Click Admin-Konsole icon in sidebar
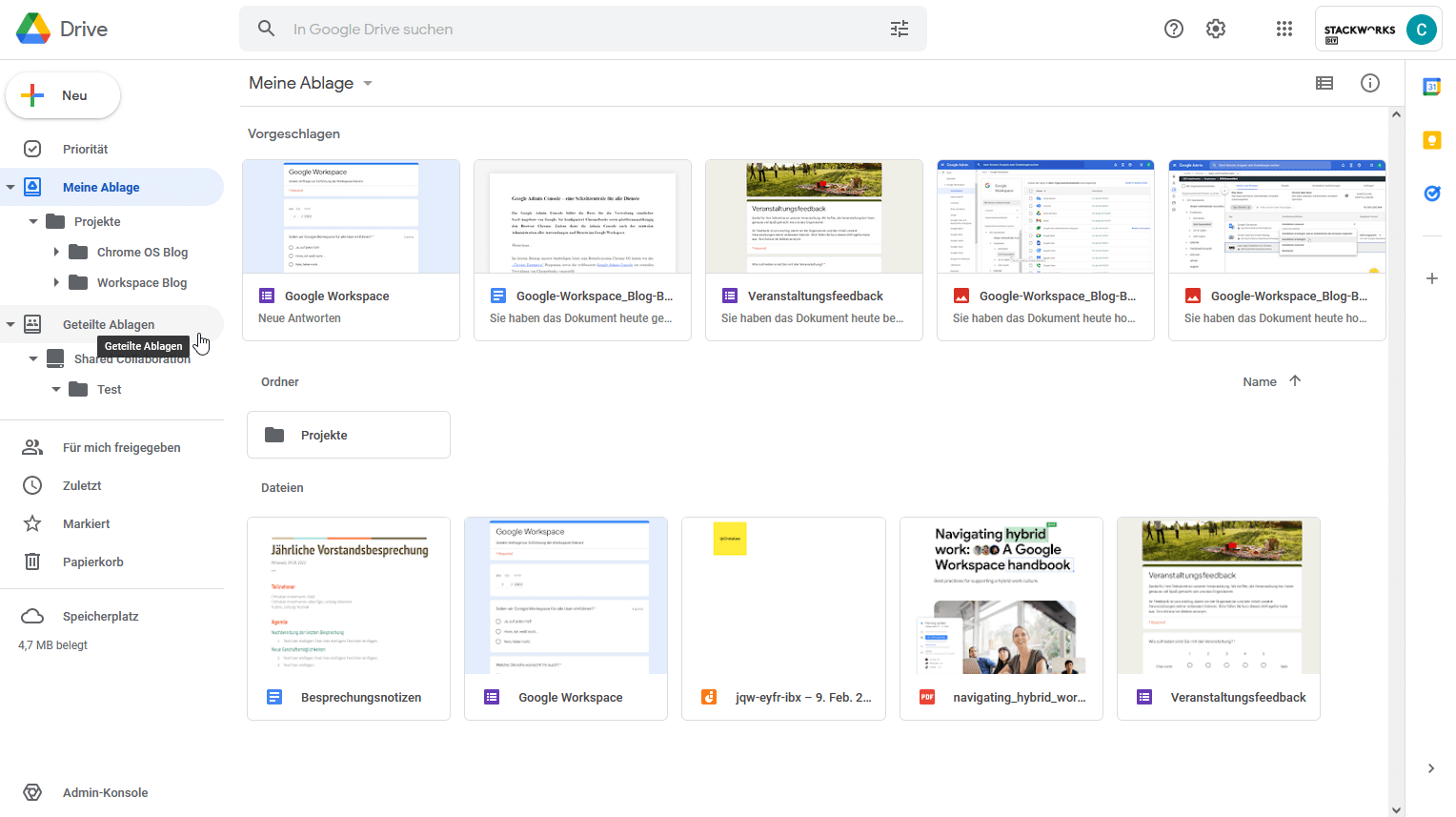The height and width of the screenshot is (817, 1456). [32, 792]
